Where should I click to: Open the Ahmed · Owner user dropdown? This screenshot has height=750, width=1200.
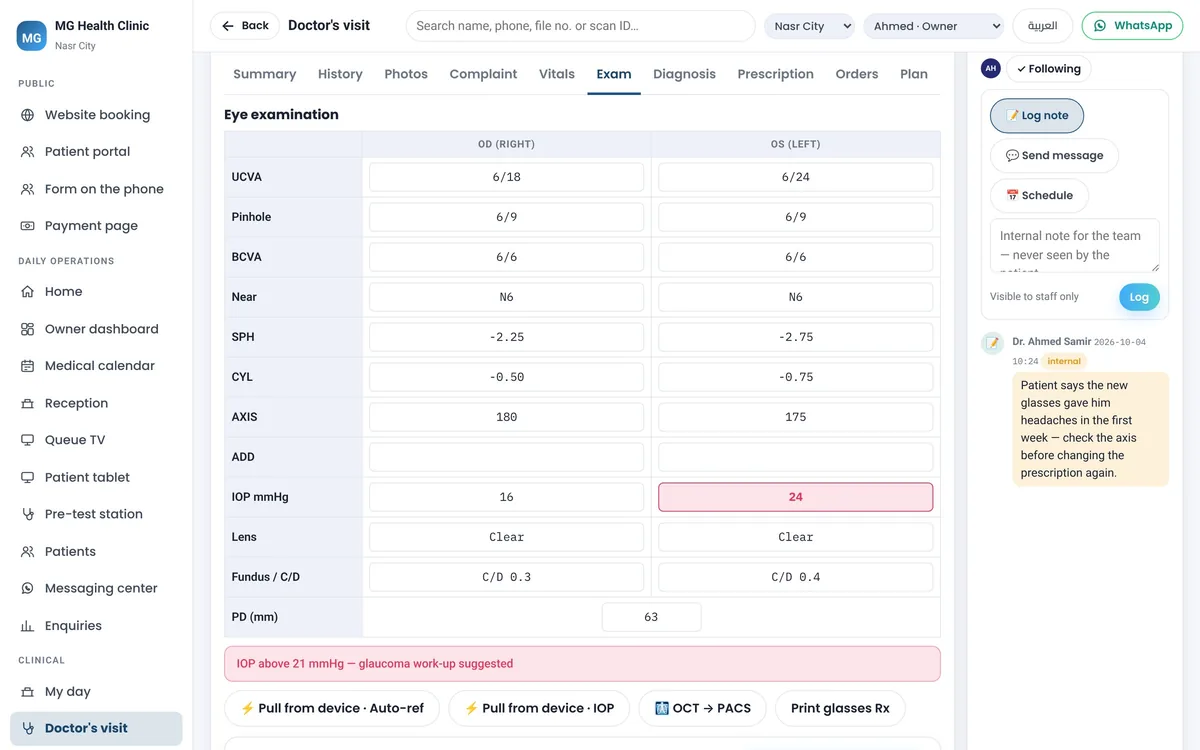[933, 26]
